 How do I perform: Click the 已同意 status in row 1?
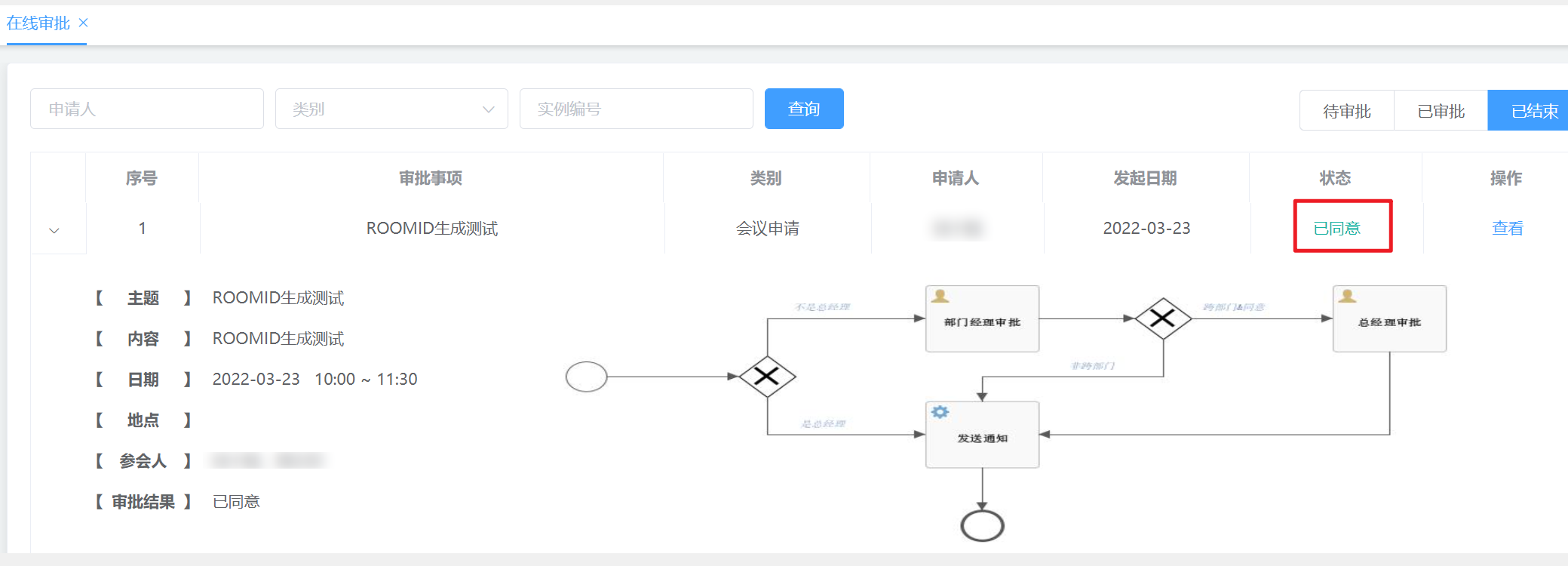click(x=1337, y=228)
